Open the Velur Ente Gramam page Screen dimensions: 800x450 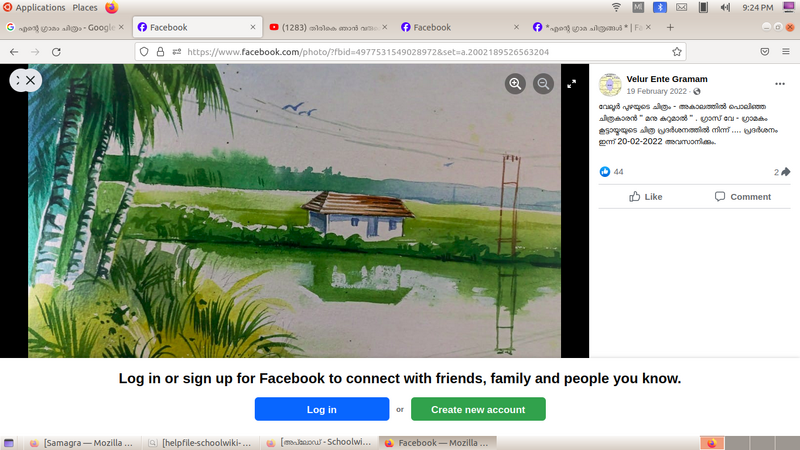pos(667,79)
